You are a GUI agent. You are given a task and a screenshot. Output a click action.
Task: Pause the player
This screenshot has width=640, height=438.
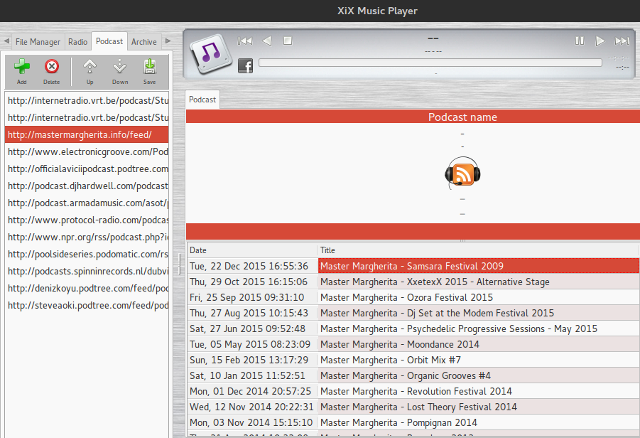579,41
